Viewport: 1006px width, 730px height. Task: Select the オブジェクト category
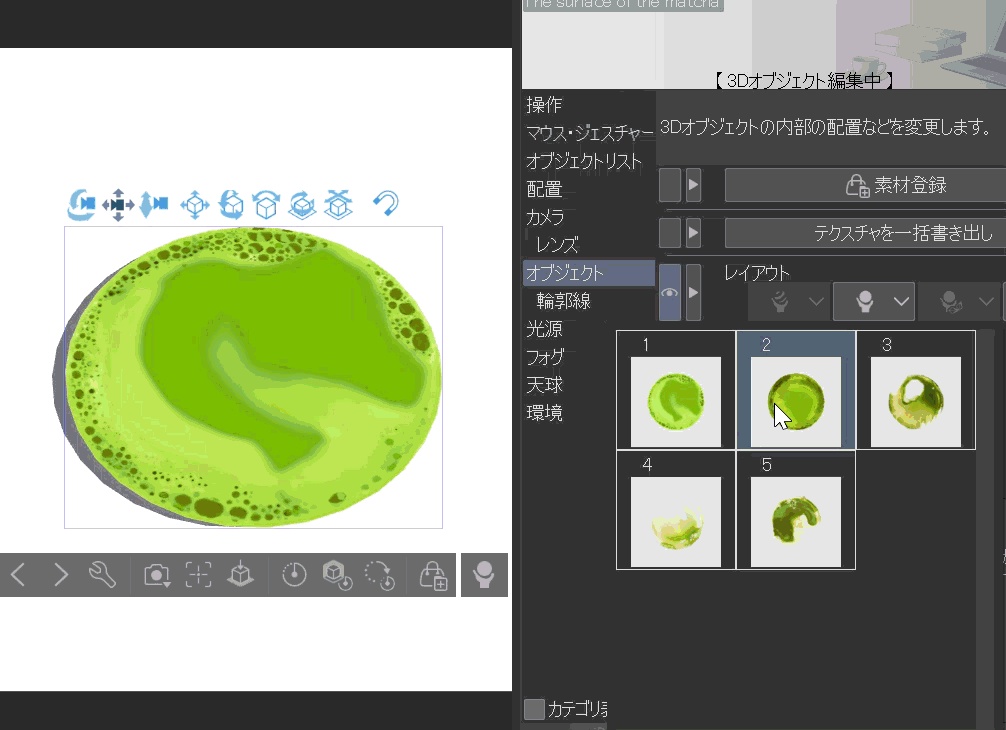tap(589, 273)
